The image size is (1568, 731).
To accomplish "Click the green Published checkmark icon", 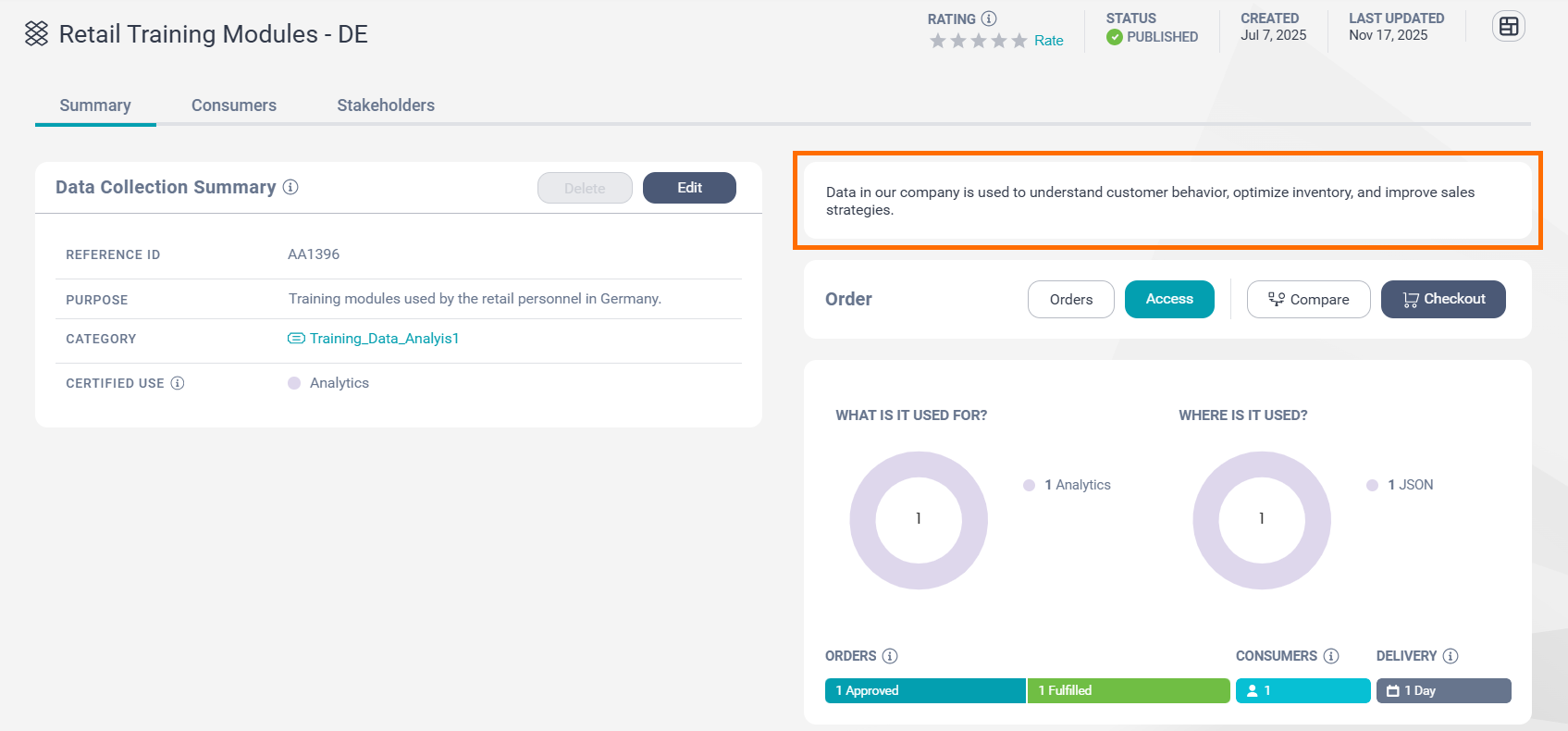I will click(x=1115, y=37).
